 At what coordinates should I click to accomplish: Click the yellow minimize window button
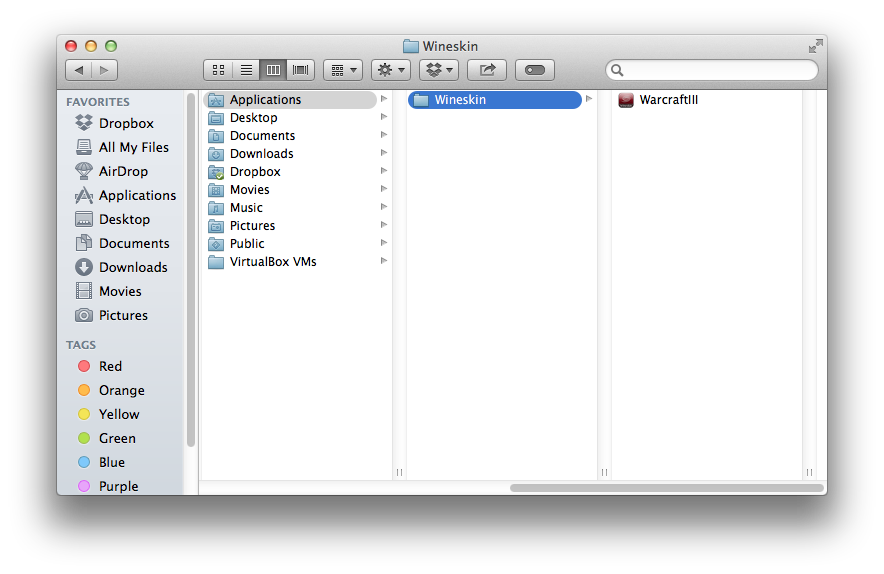pyautogui.click(x=91, y=46)
